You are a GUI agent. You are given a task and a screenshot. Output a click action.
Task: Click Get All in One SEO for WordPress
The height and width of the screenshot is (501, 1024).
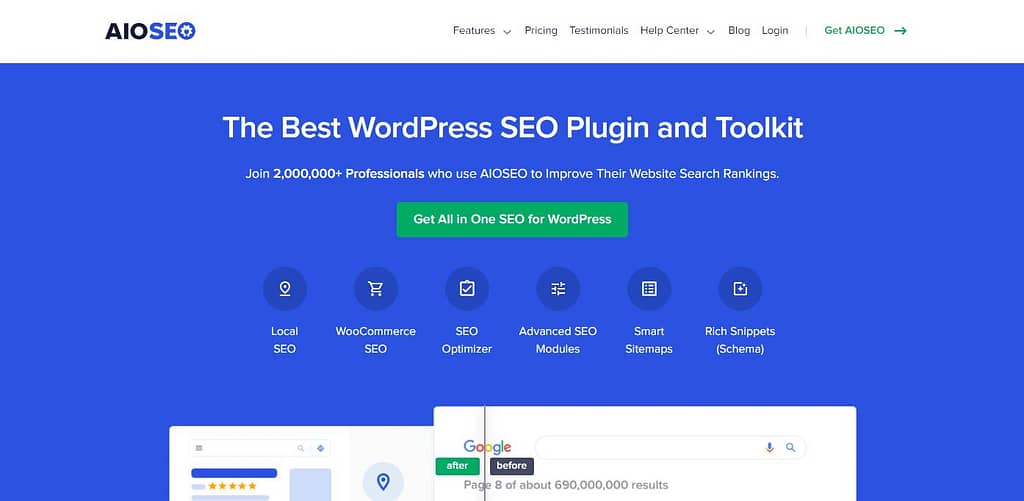click(x=512, y=219)
